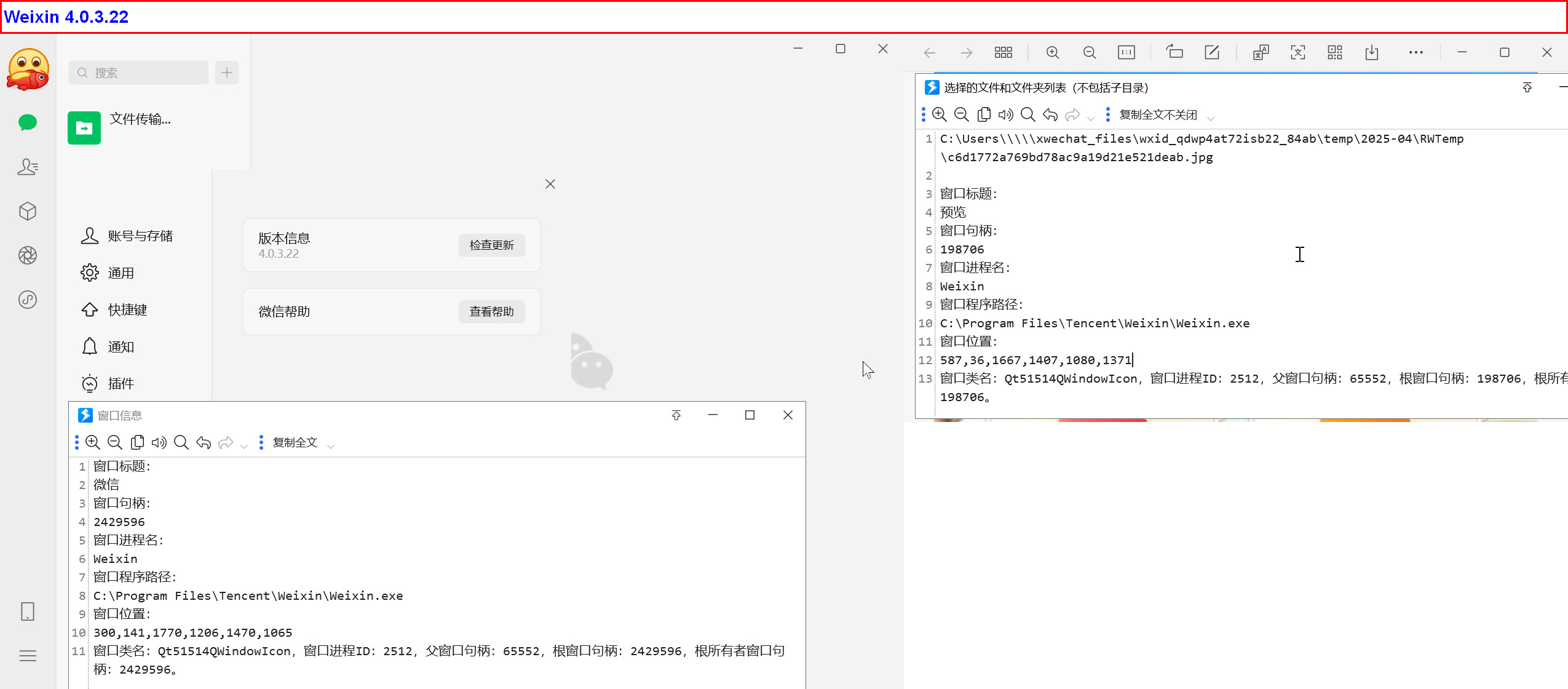This screenshot has height=689, width=1568.
Task: Search text in the 窗口信息 window
Action: [x=181, y=442]
